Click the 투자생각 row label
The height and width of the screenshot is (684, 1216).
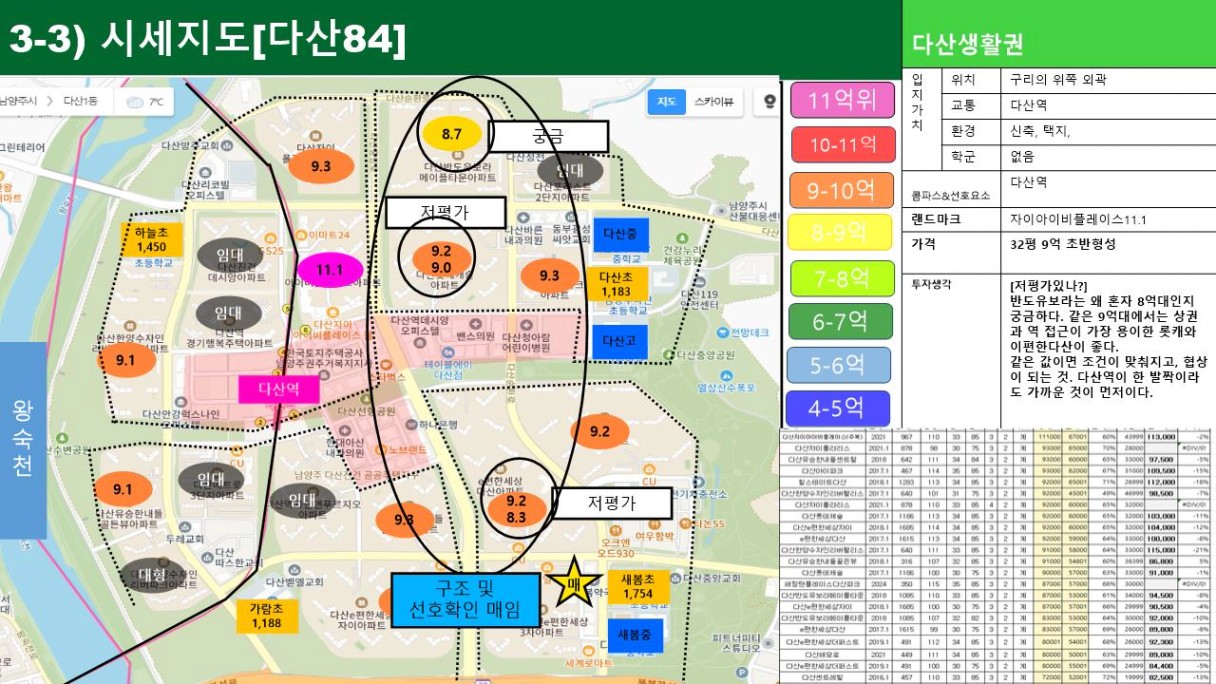click(932, 284)
